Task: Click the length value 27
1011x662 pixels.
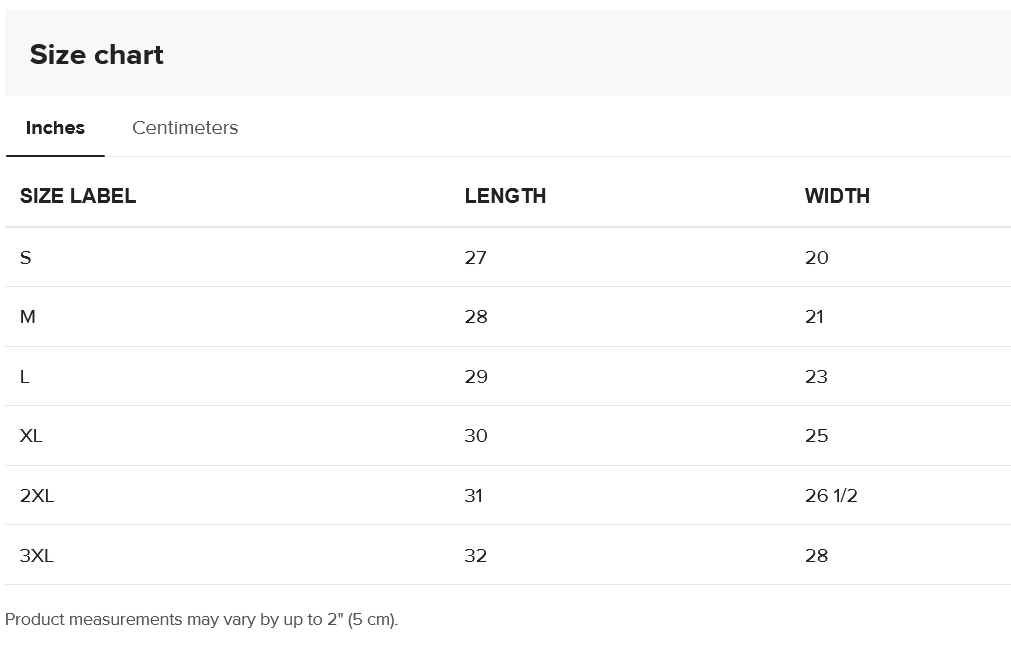Action: point(476,258)
